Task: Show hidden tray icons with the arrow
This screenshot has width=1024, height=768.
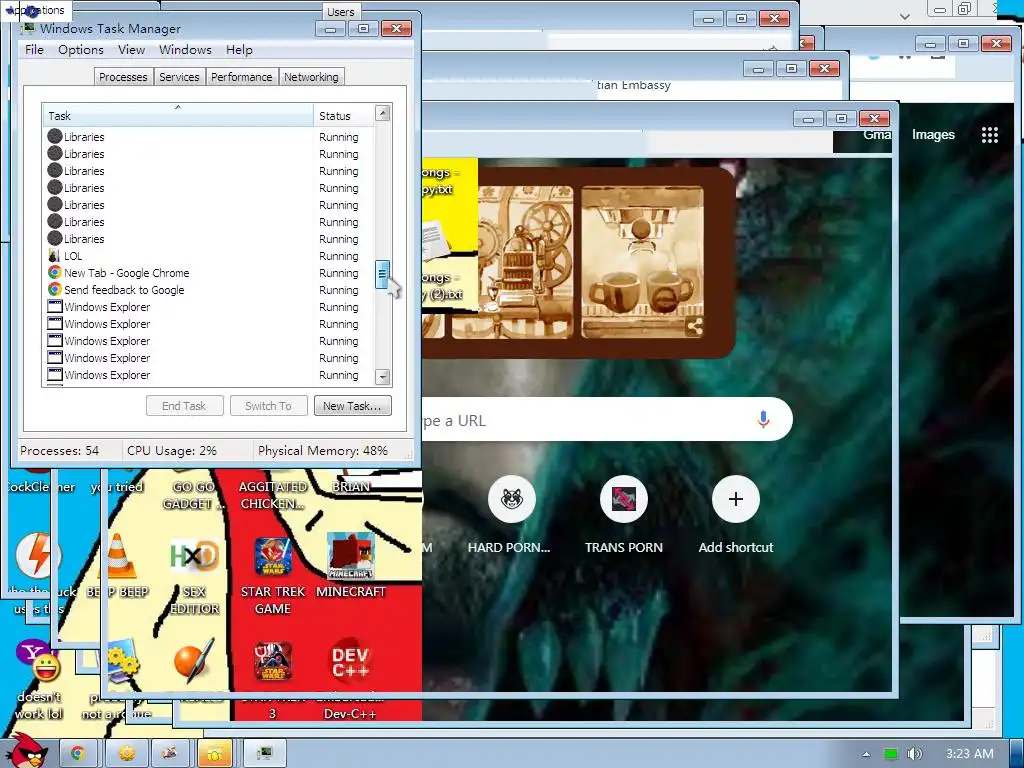Action: coord(866,754)
